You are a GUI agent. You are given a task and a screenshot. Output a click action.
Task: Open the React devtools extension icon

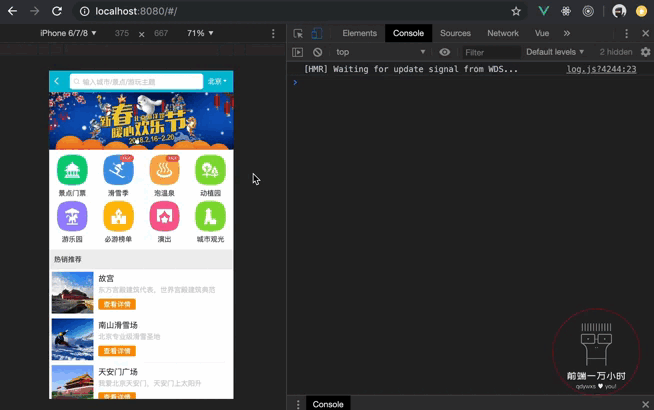[x=566, y=11]
